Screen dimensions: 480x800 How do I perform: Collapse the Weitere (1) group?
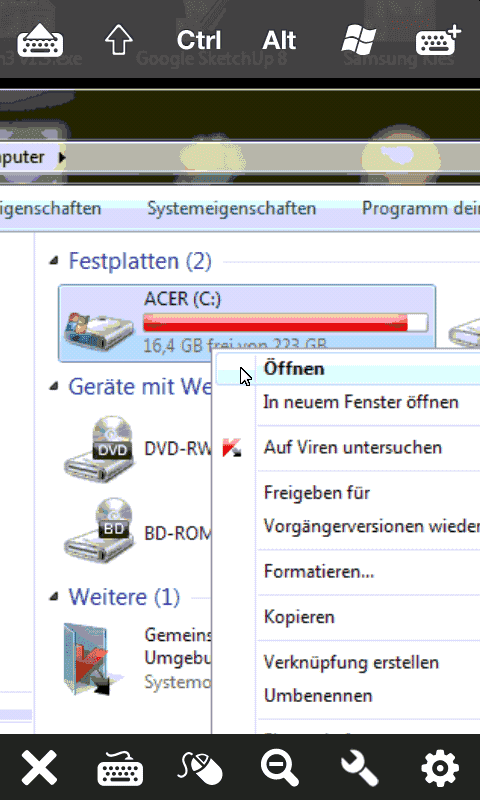click(53, 596)
